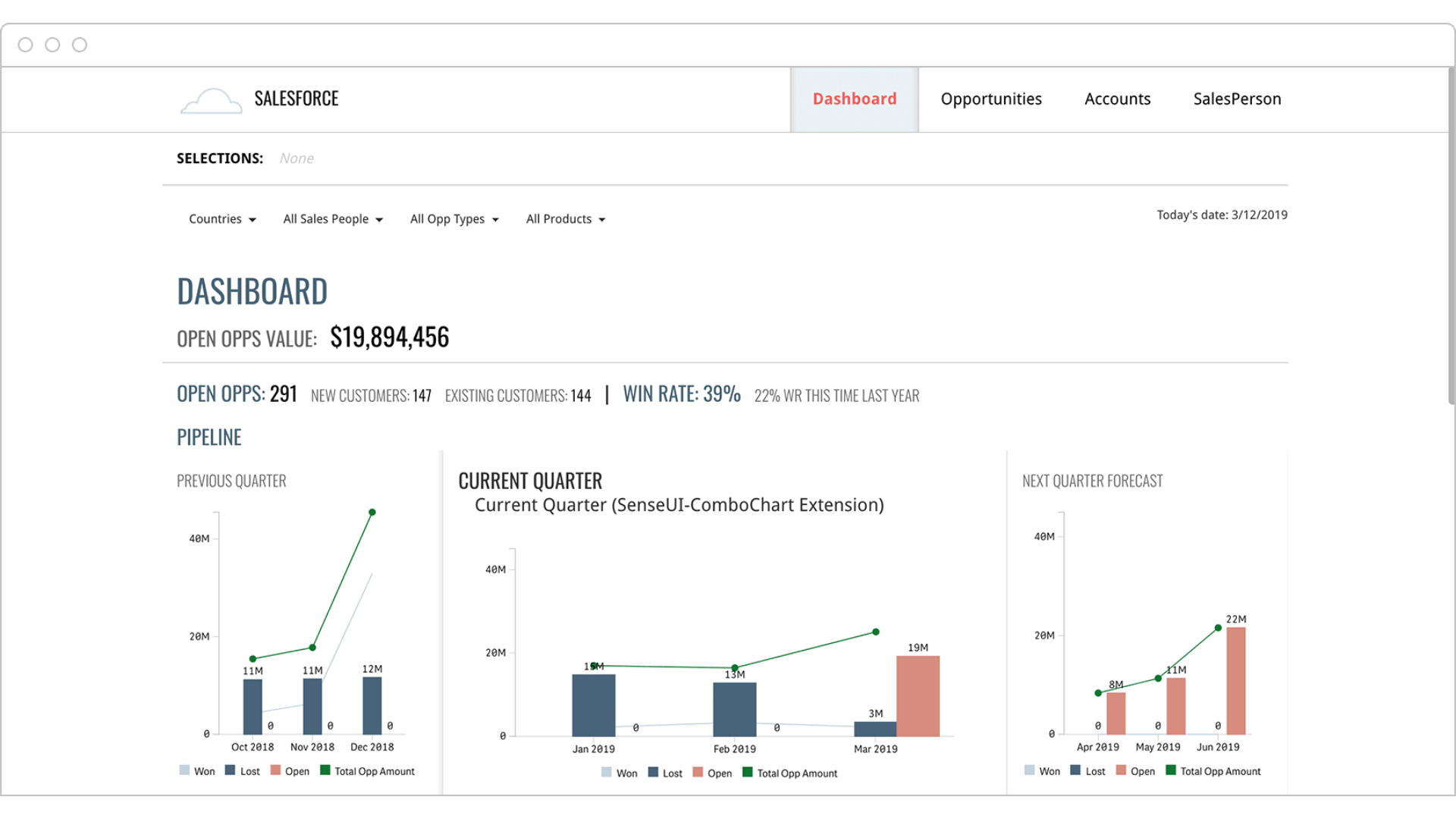
Task: Go to the SalesPerson tab
Action: coord(1237,99)
